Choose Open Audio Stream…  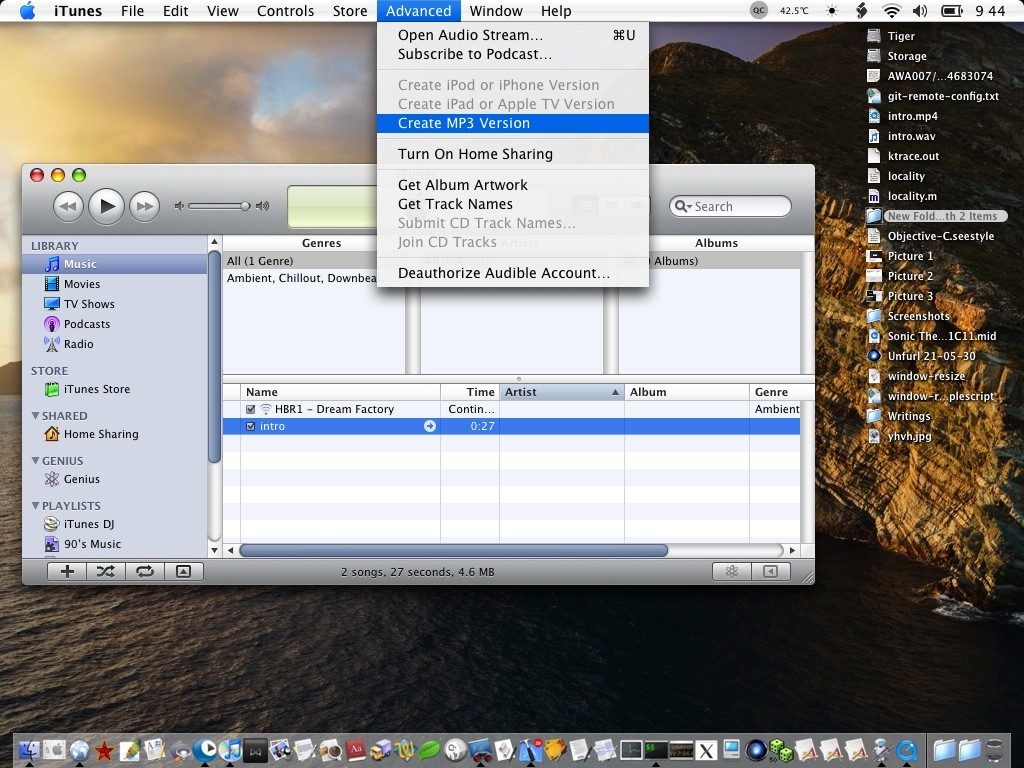513,35
